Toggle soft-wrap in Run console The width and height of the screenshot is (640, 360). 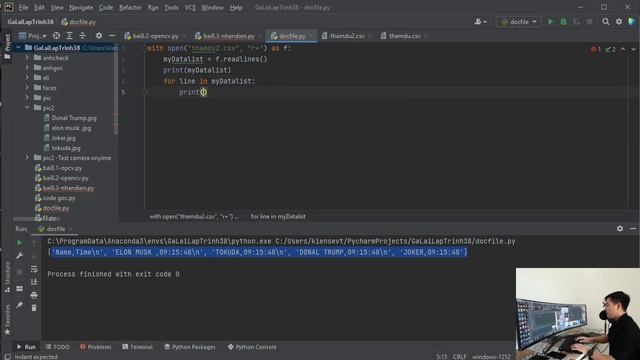click(x=34, y=269)
